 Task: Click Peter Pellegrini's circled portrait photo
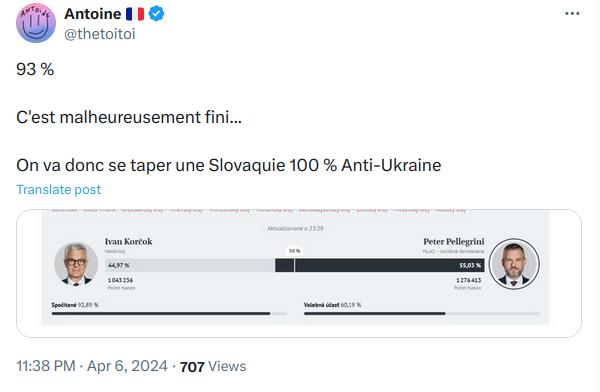514,264
